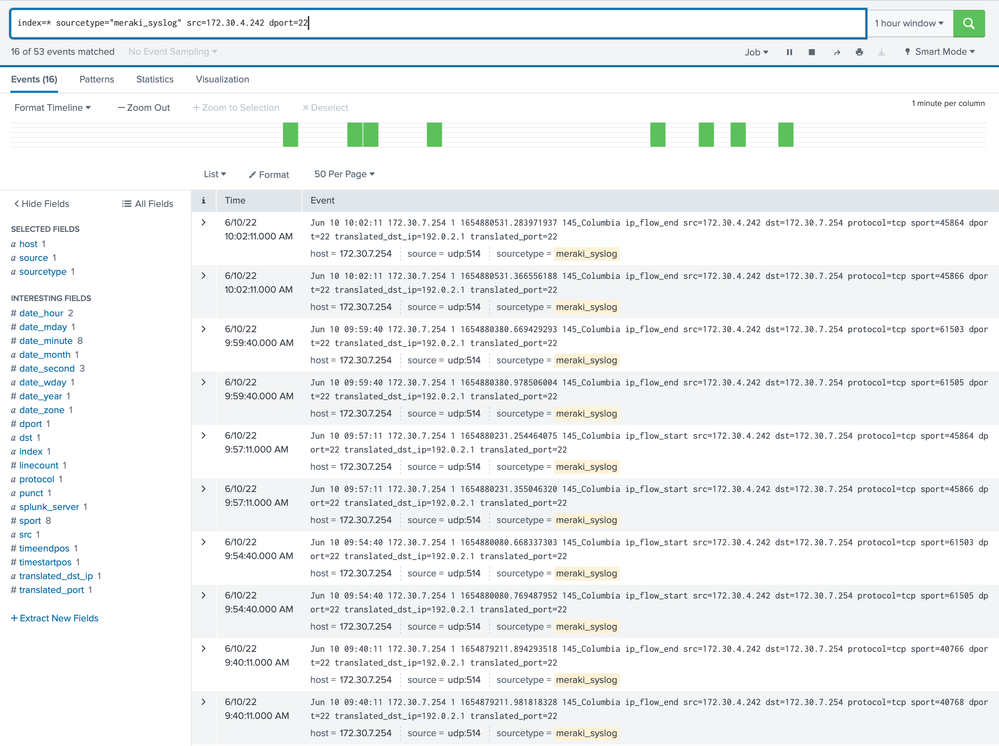Stop the search job
Viewport: 999px width, 746px height.
[812, 52]
